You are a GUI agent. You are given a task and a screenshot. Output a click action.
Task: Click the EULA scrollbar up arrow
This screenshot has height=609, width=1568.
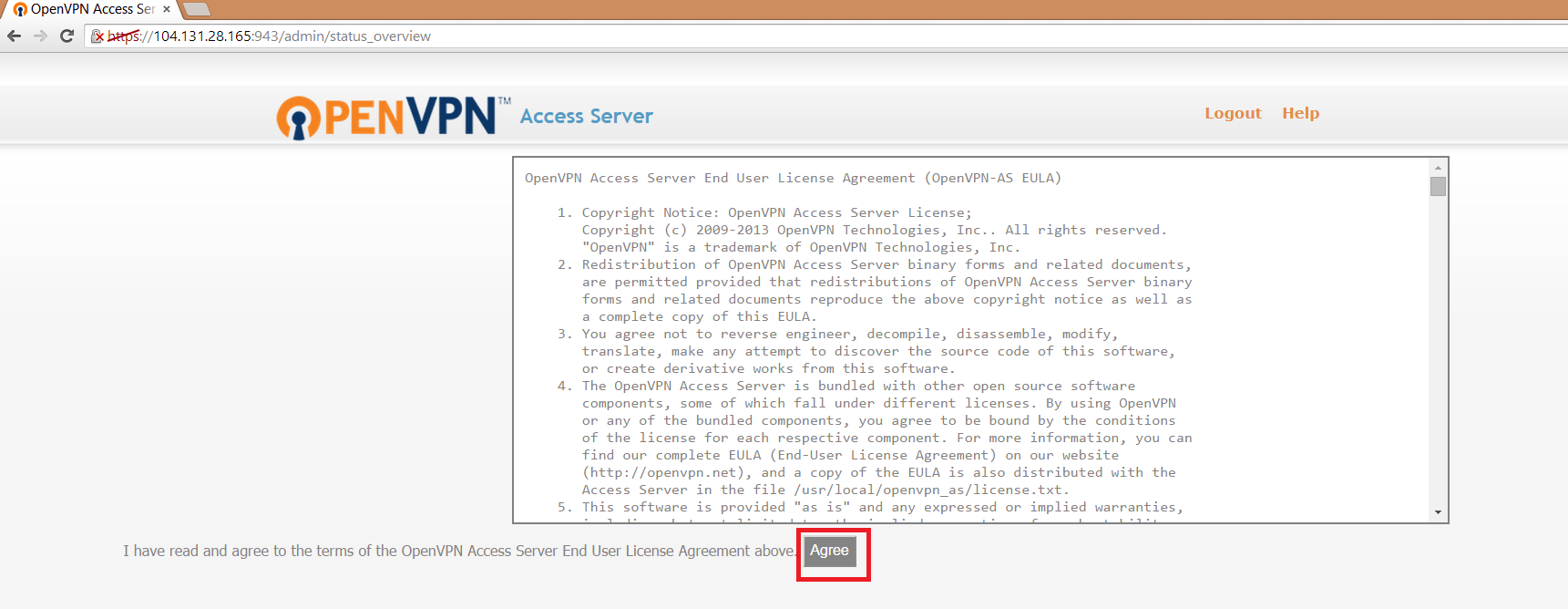pos(1438,168)
